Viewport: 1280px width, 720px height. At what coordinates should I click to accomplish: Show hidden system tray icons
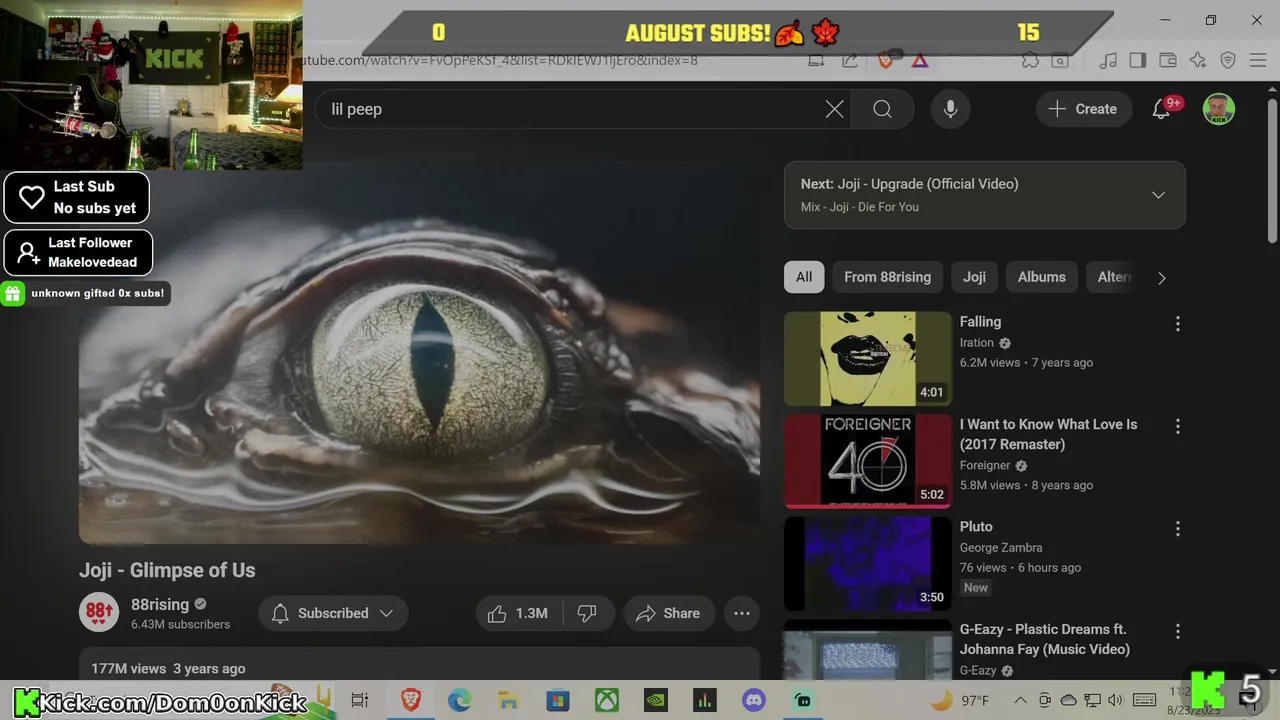click(x=1019, y=700)
